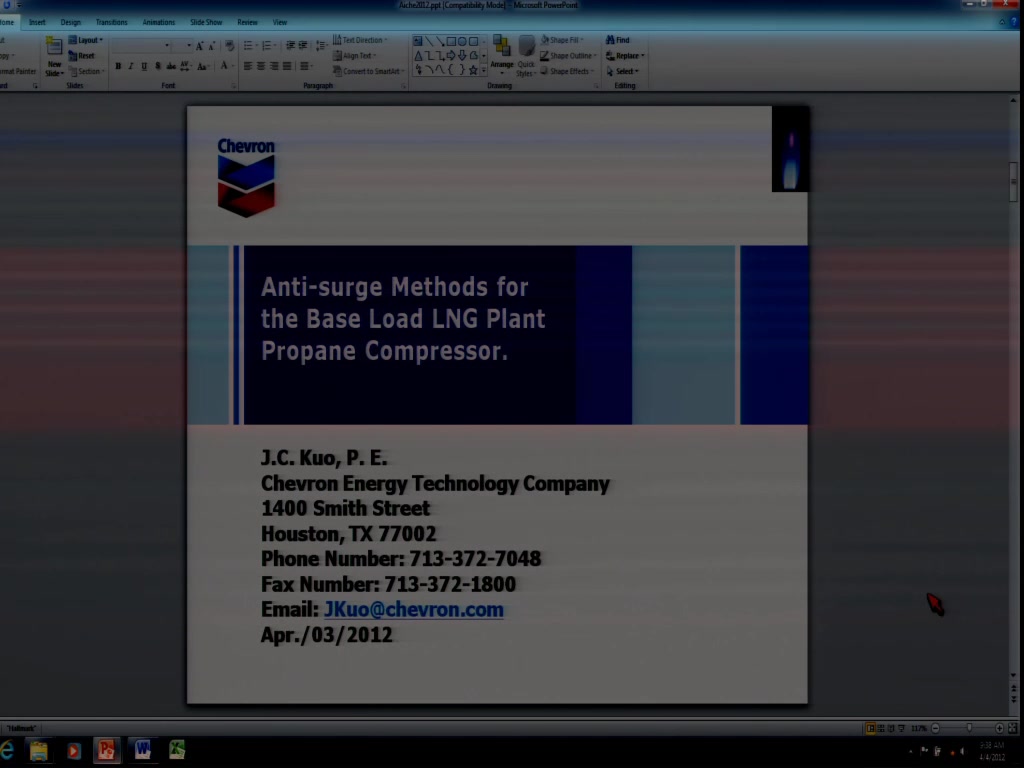Expand the Shape Fill dropdown
Viewport: 1024px width, 768px height.
coord(562,40)
